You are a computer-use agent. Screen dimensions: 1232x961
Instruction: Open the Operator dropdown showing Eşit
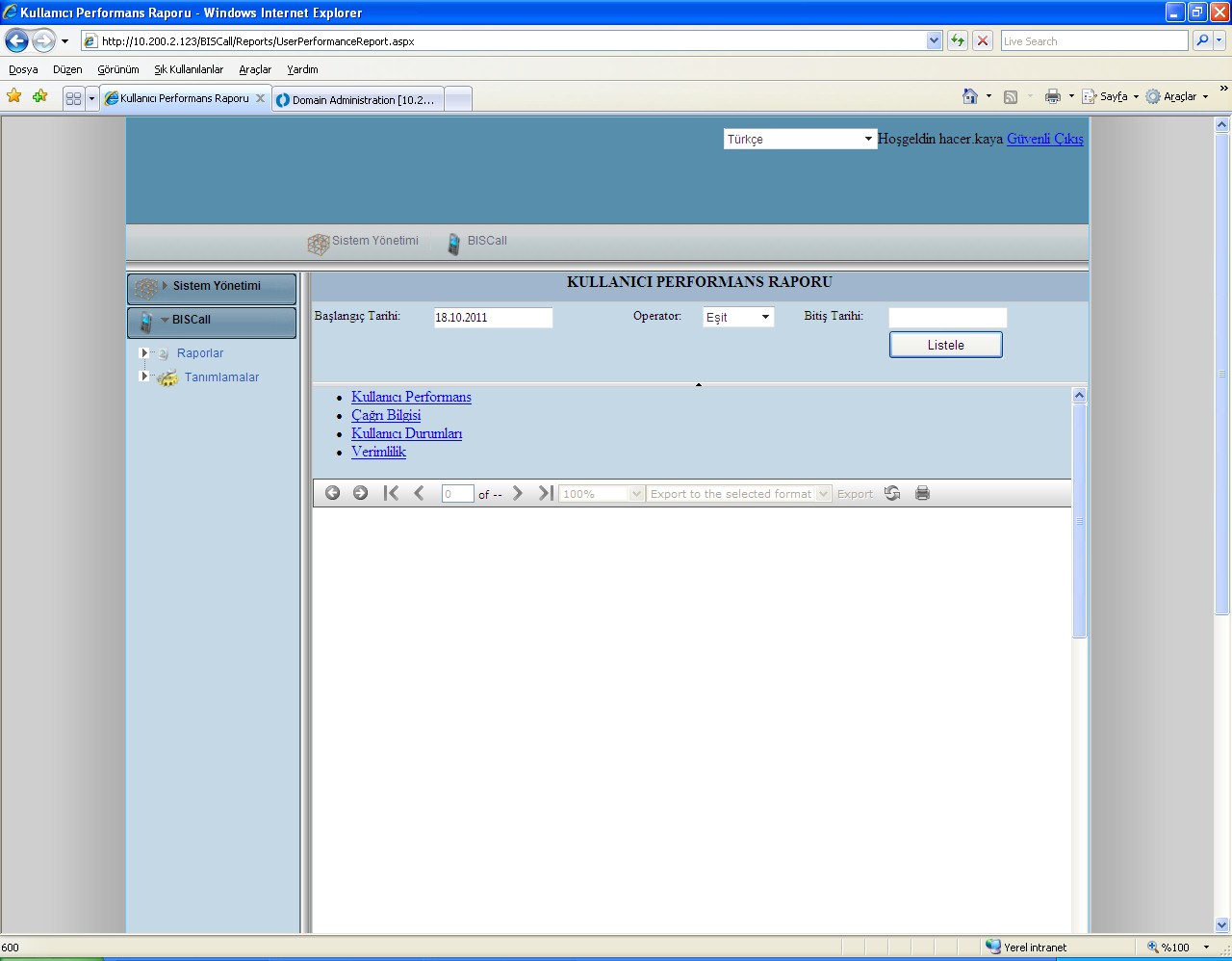[738, 317]
